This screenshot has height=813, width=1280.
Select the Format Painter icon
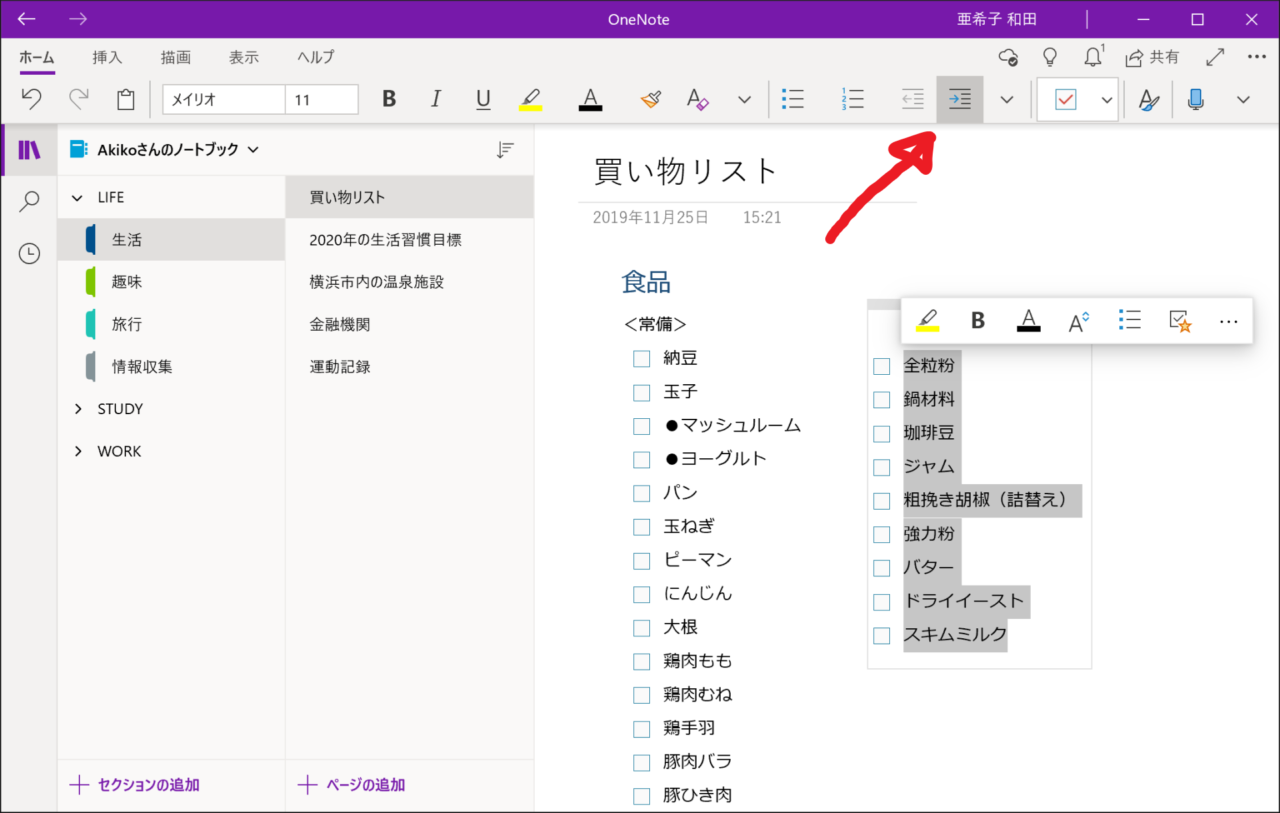pos(650,99)
